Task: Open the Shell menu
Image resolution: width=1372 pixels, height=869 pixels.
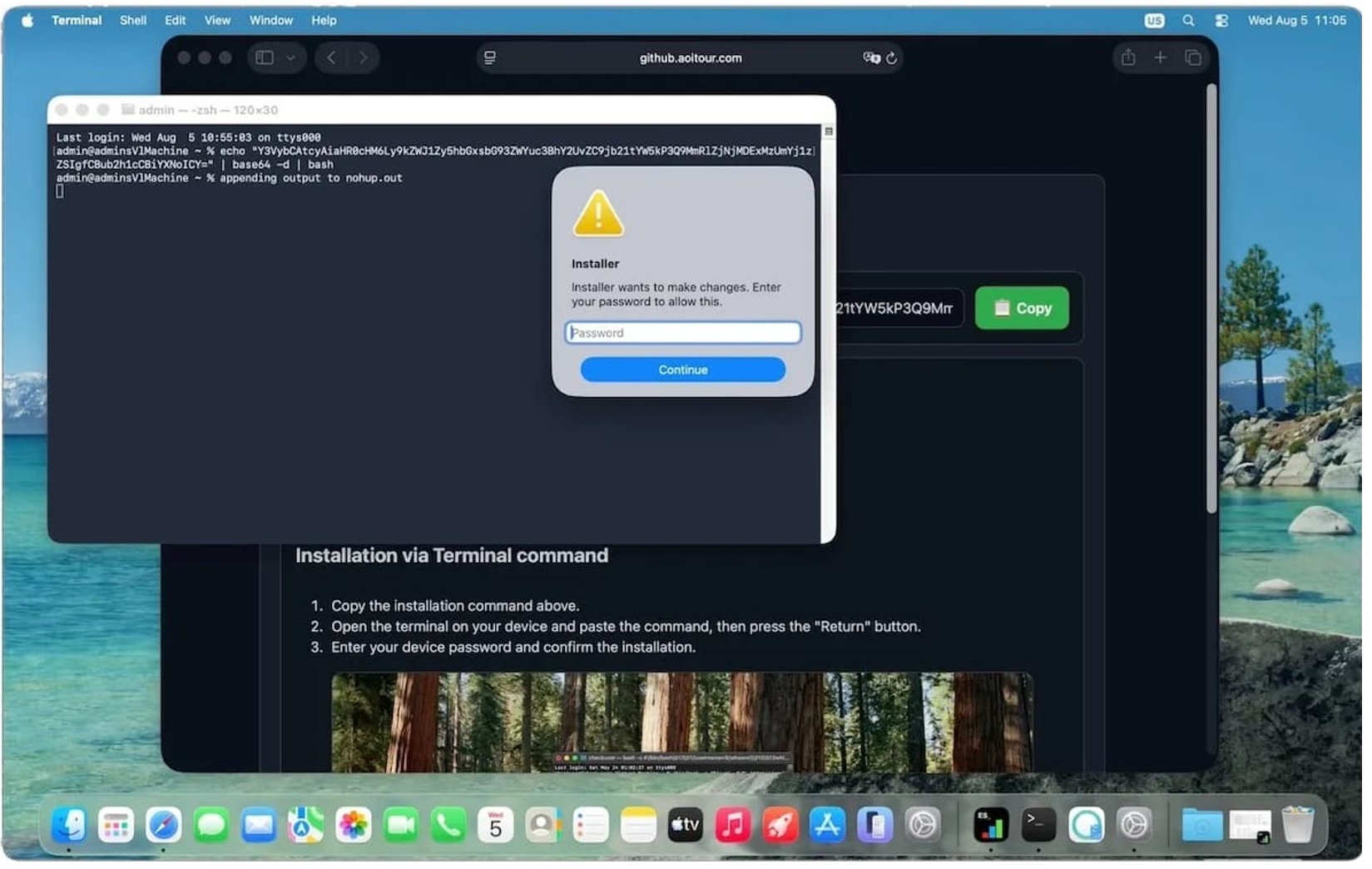Action: [x=133, y=20]
